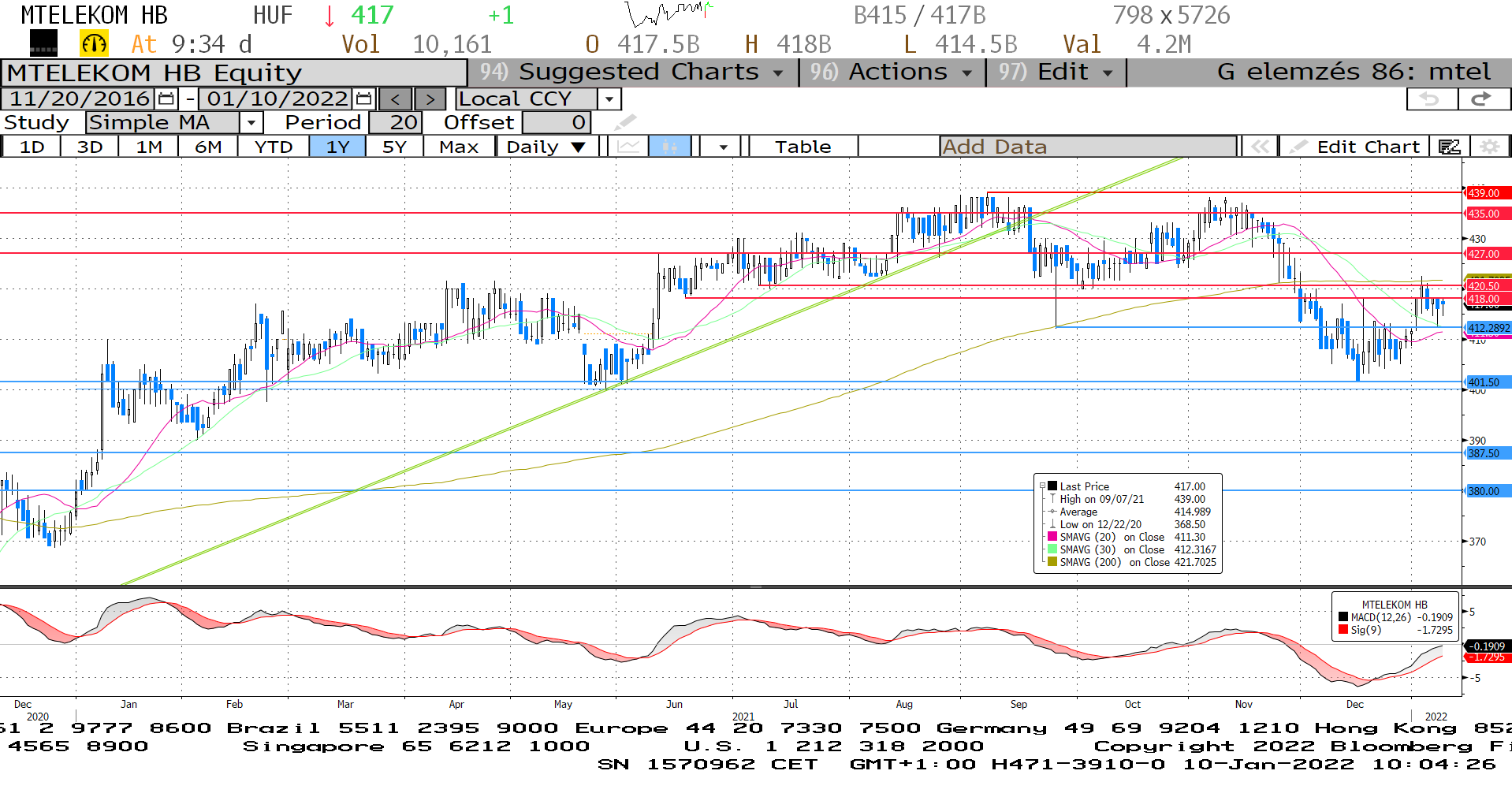
Task: Click the Offset value field
Action: [x=557, y=123]
